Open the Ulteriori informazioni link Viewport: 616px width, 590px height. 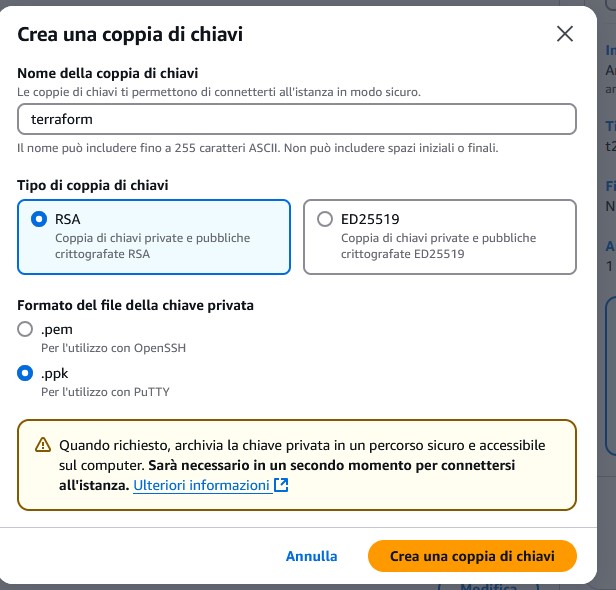click(x=201, y=486)
